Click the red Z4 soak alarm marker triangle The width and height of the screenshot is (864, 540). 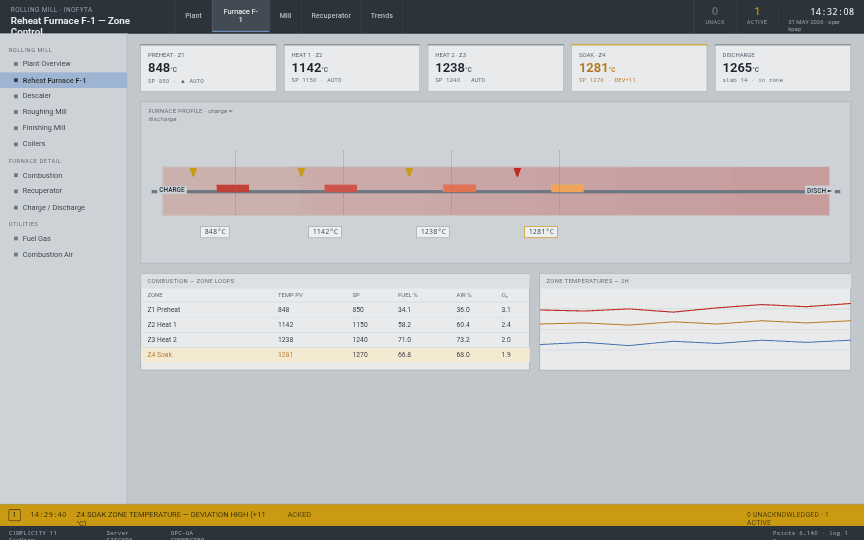pyautogui.click(x=517, y=172)
